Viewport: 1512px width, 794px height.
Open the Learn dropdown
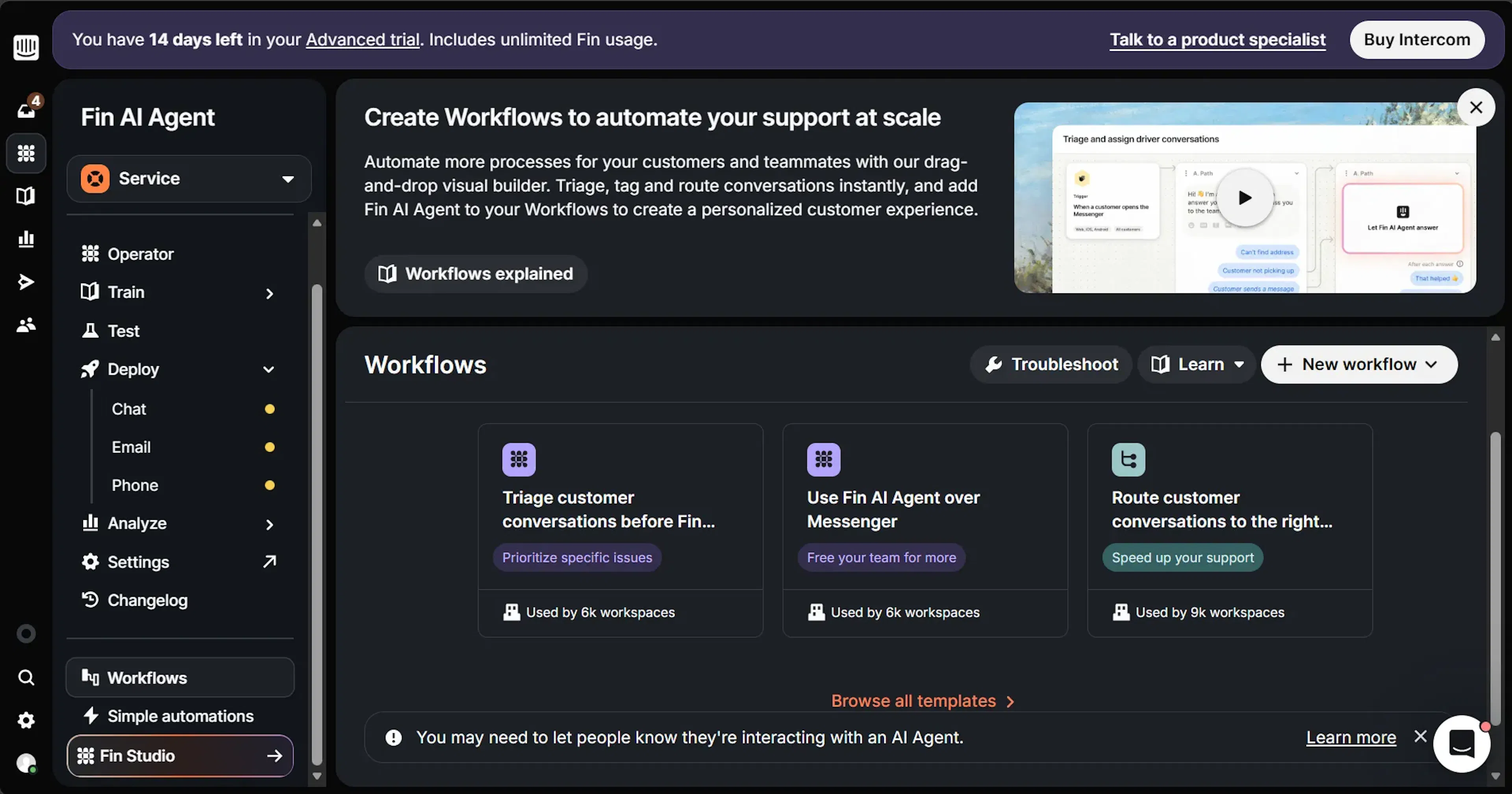pos(1196,365)
